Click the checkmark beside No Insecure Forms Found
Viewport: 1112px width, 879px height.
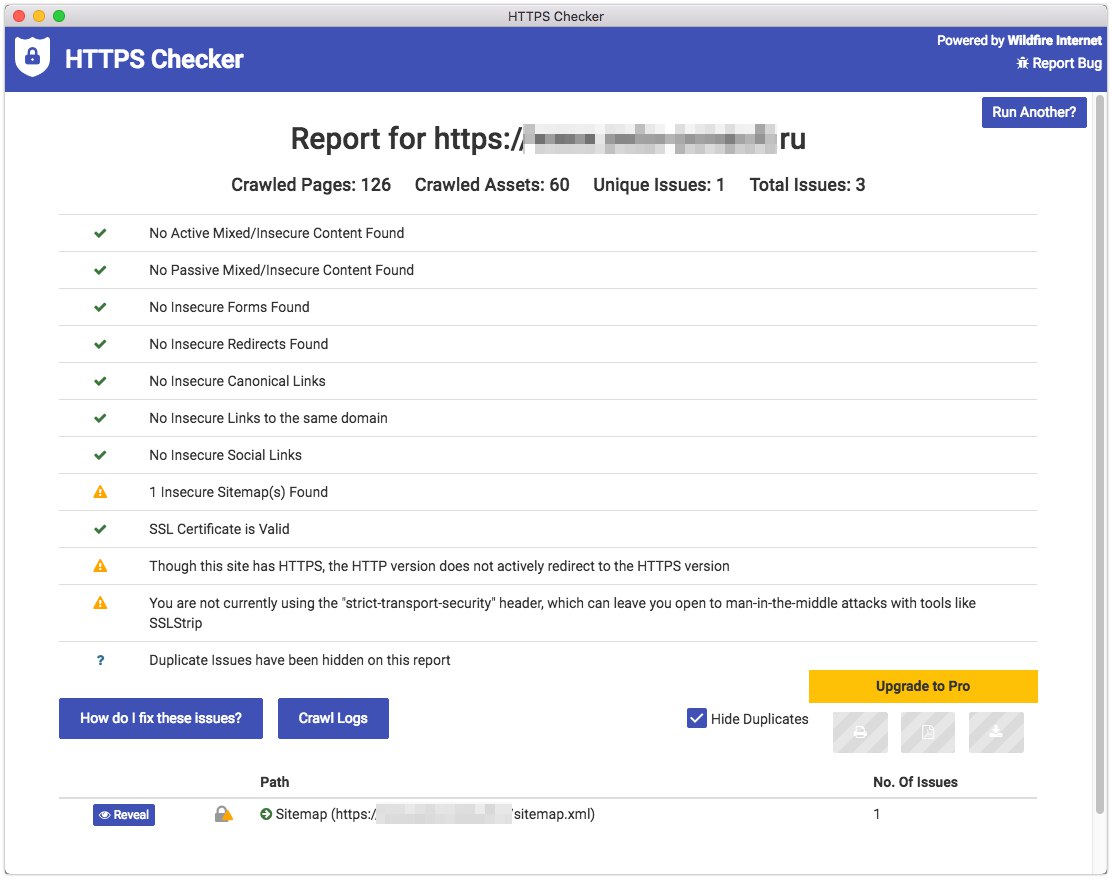coord(101,306)
